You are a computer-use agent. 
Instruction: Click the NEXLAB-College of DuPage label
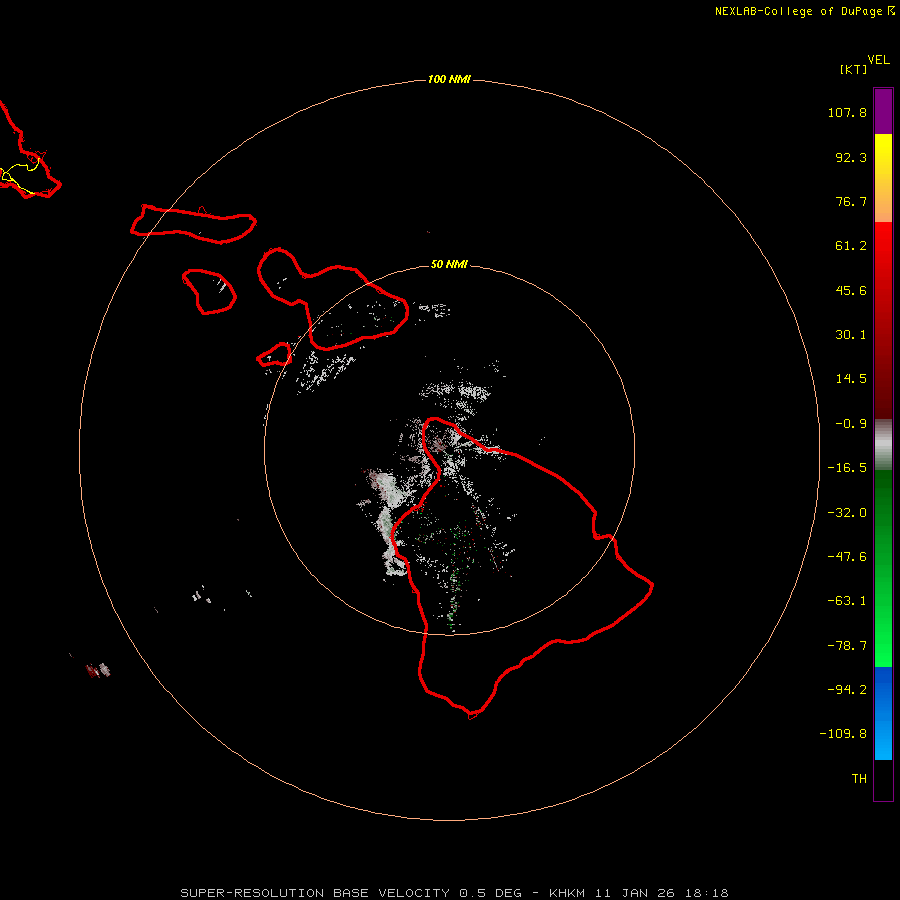(x=805, y=11)
